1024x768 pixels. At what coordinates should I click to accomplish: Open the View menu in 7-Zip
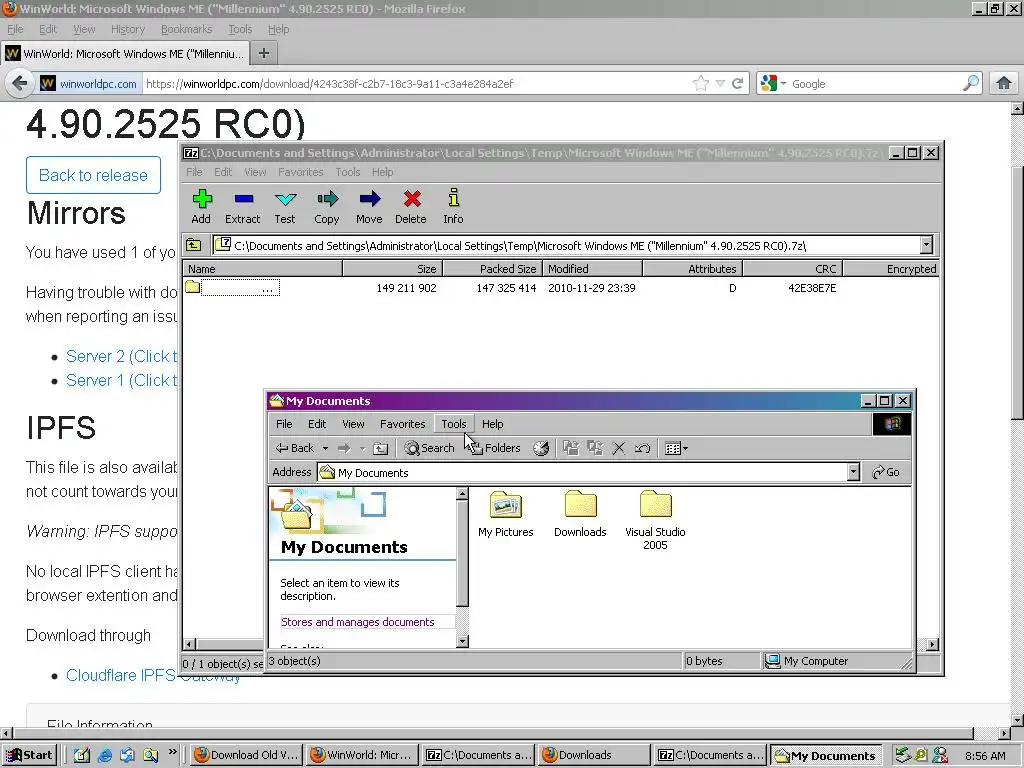click(255, 172)
